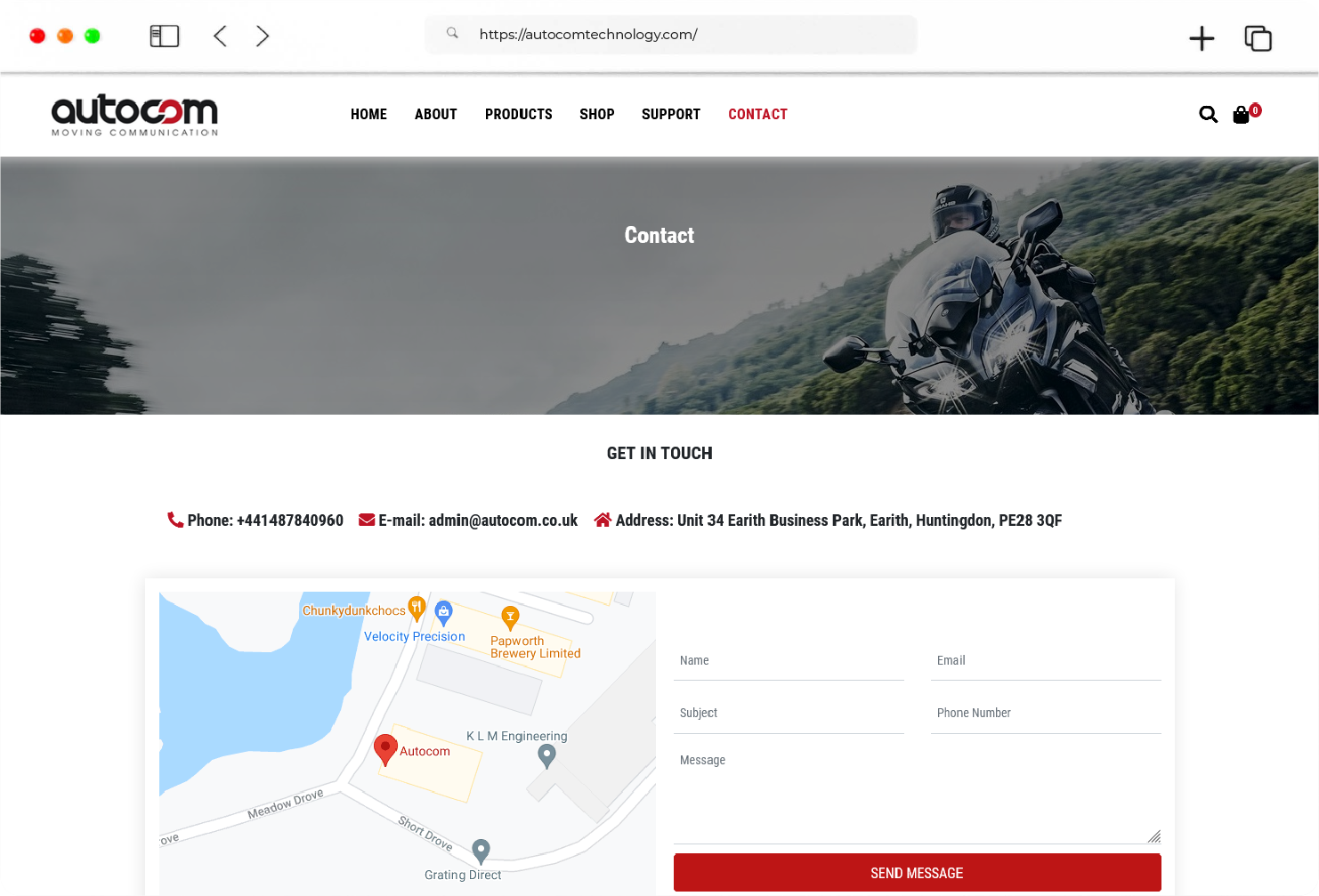
Task: Click the Autocom logo
Action: tap(134, 115)
